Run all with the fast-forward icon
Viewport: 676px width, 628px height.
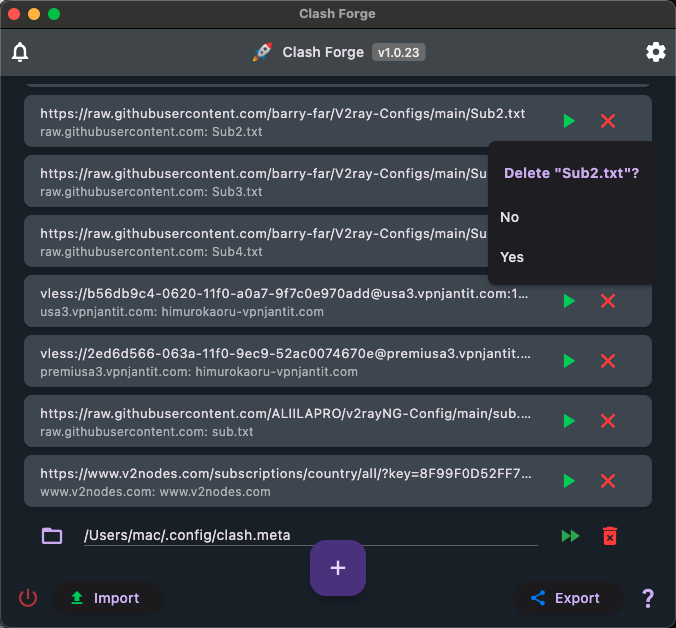pyautogui.click(x=570, y=536)
